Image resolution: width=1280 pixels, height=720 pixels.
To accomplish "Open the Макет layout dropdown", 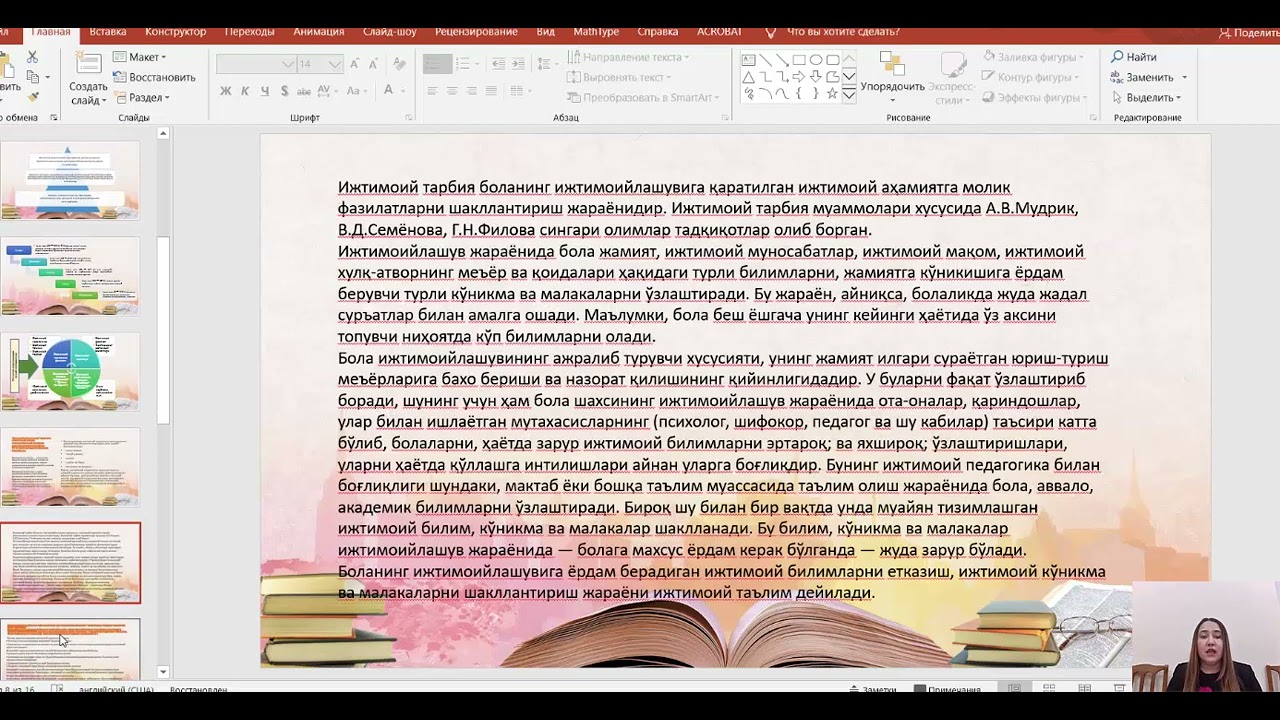I will (x=140, y=57).
